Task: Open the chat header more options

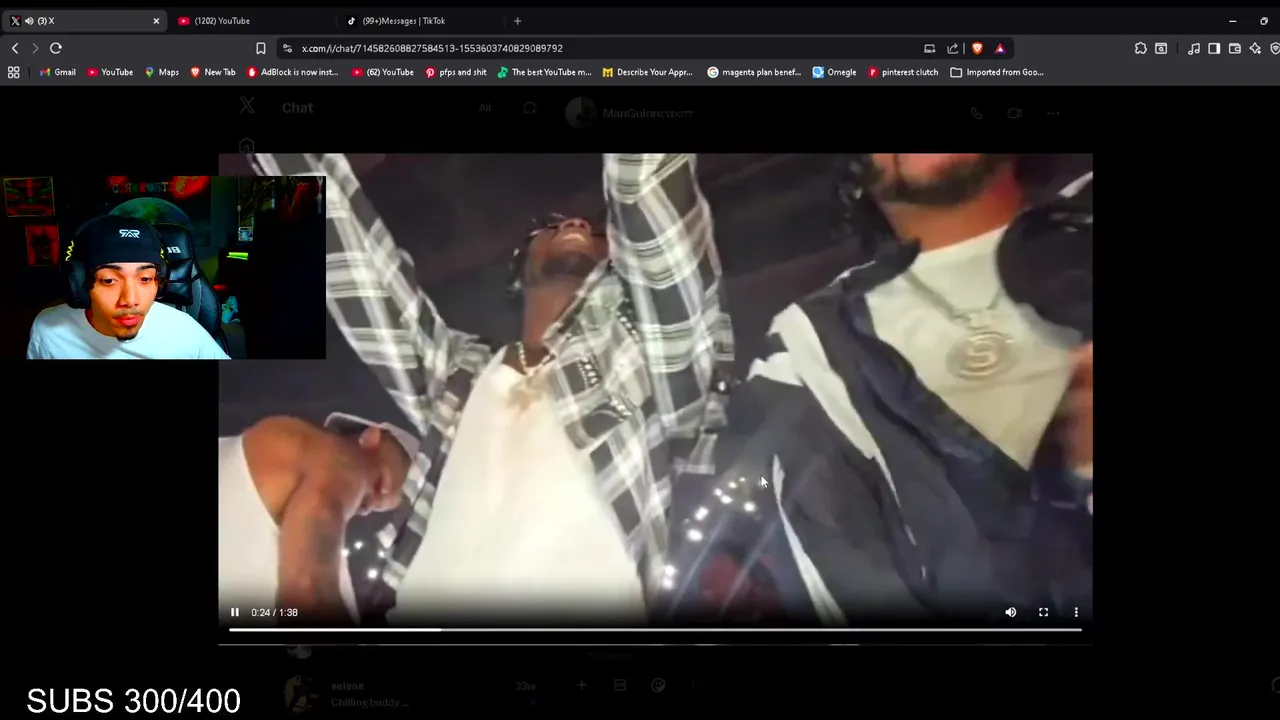Action: [x=1052, y=113]
